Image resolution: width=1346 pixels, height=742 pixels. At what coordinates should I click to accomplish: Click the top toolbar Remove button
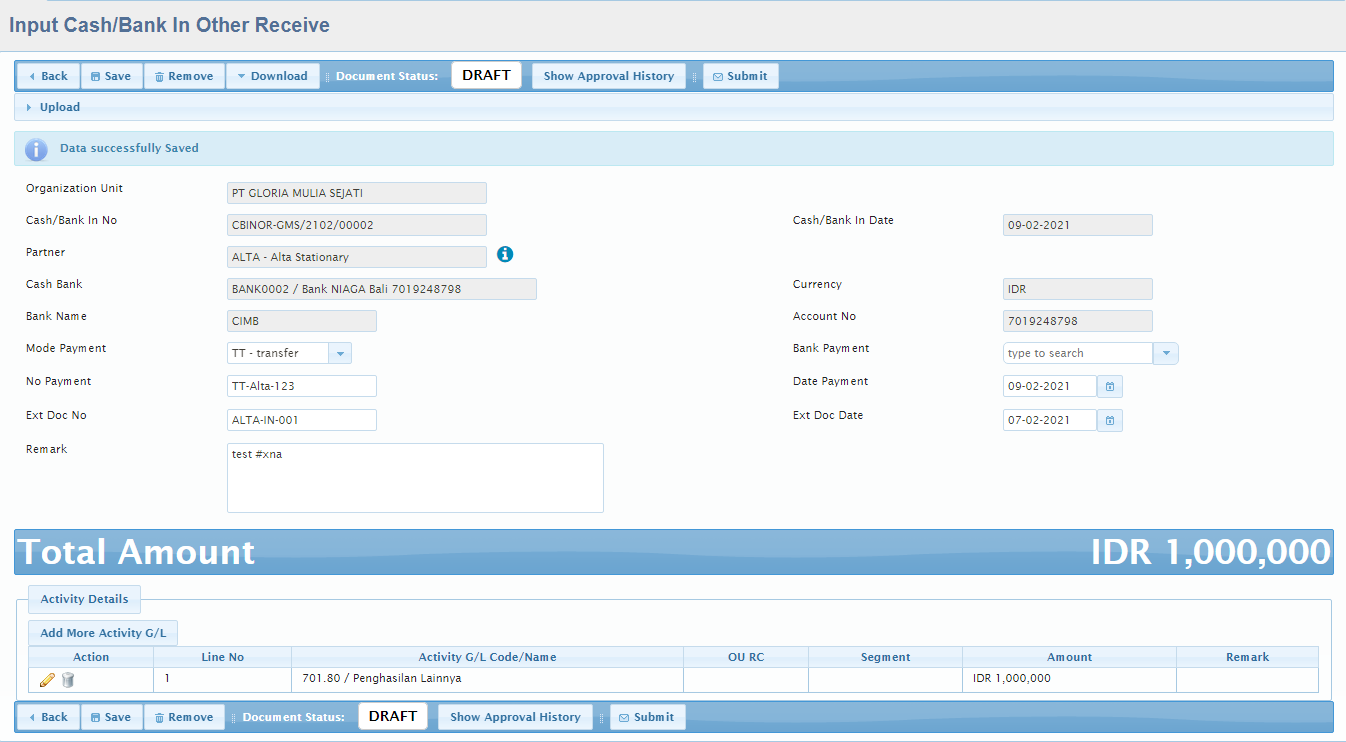pos(185,76)
